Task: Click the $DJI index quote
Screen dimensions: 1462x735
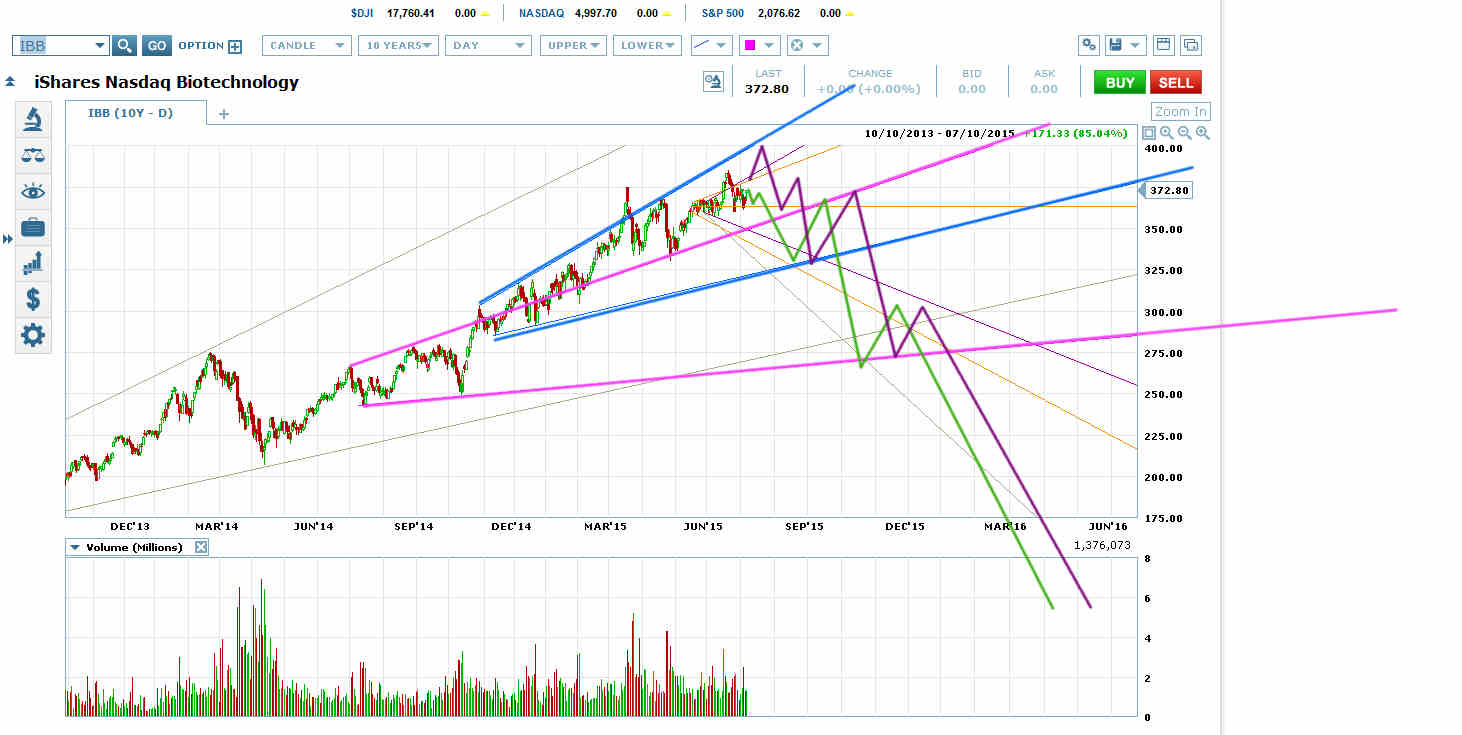Action: tap(421, 13)
